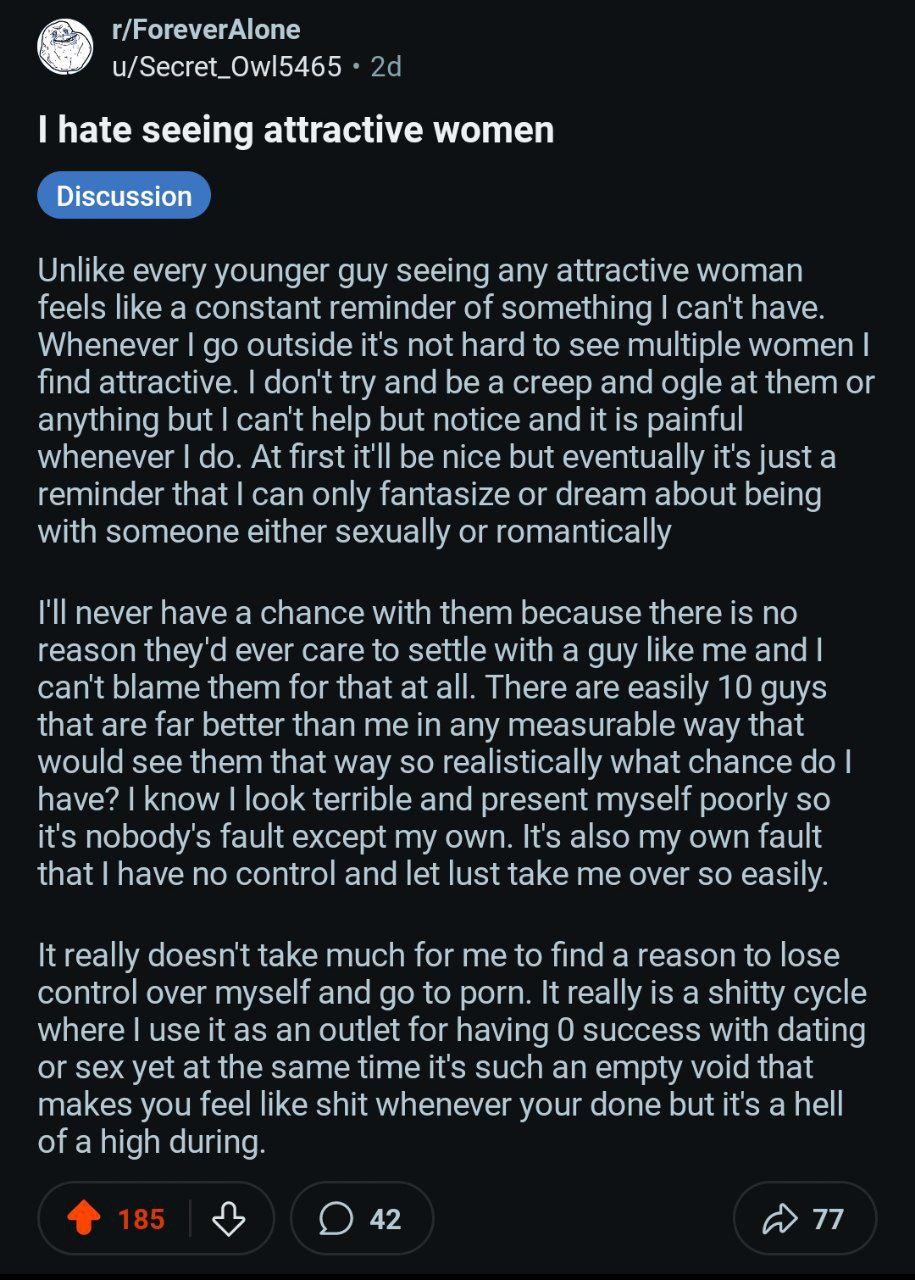Tap the 77 share count
Screen dimensions: 915x1280
828,1219
